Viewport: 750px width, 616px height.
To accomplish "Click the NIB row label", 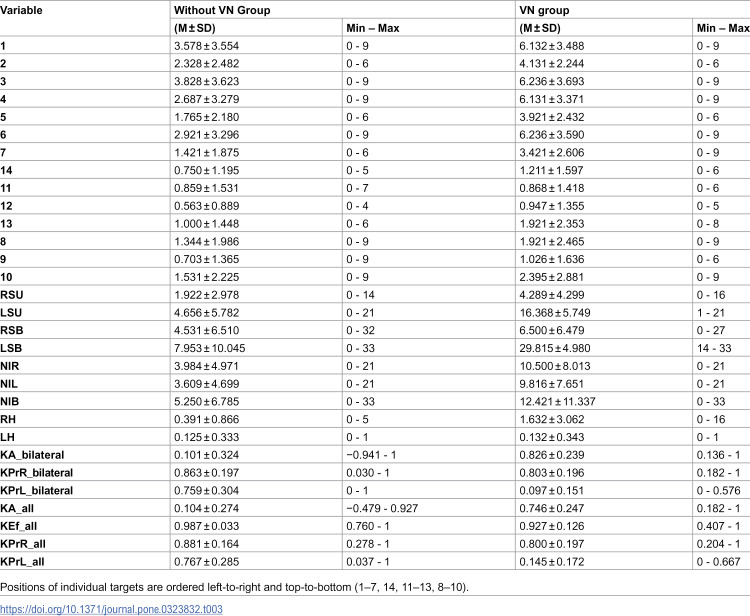I will click(10, 402).
